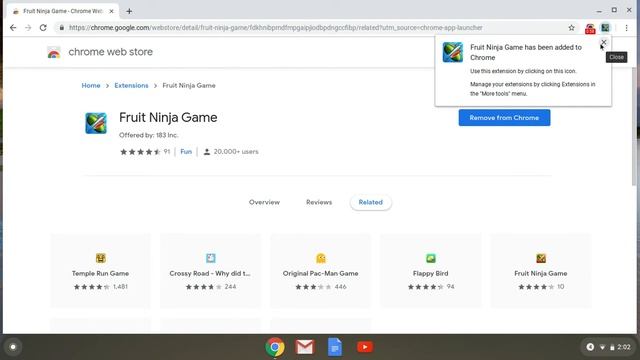The width and height of the screenshot is (640, 360).
Task: Click the users count person icon
Action: point(207,152)
